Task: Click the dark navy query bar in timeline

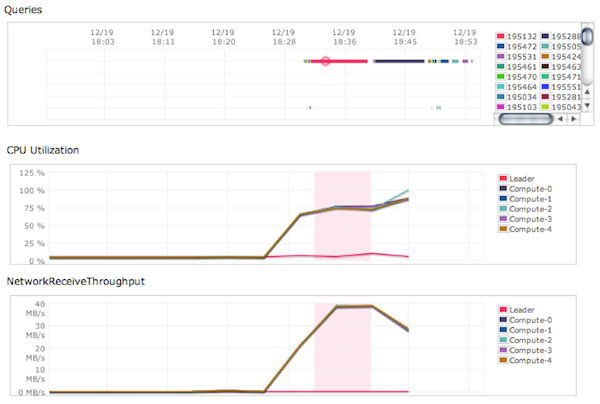Action: tap(400, 62)
